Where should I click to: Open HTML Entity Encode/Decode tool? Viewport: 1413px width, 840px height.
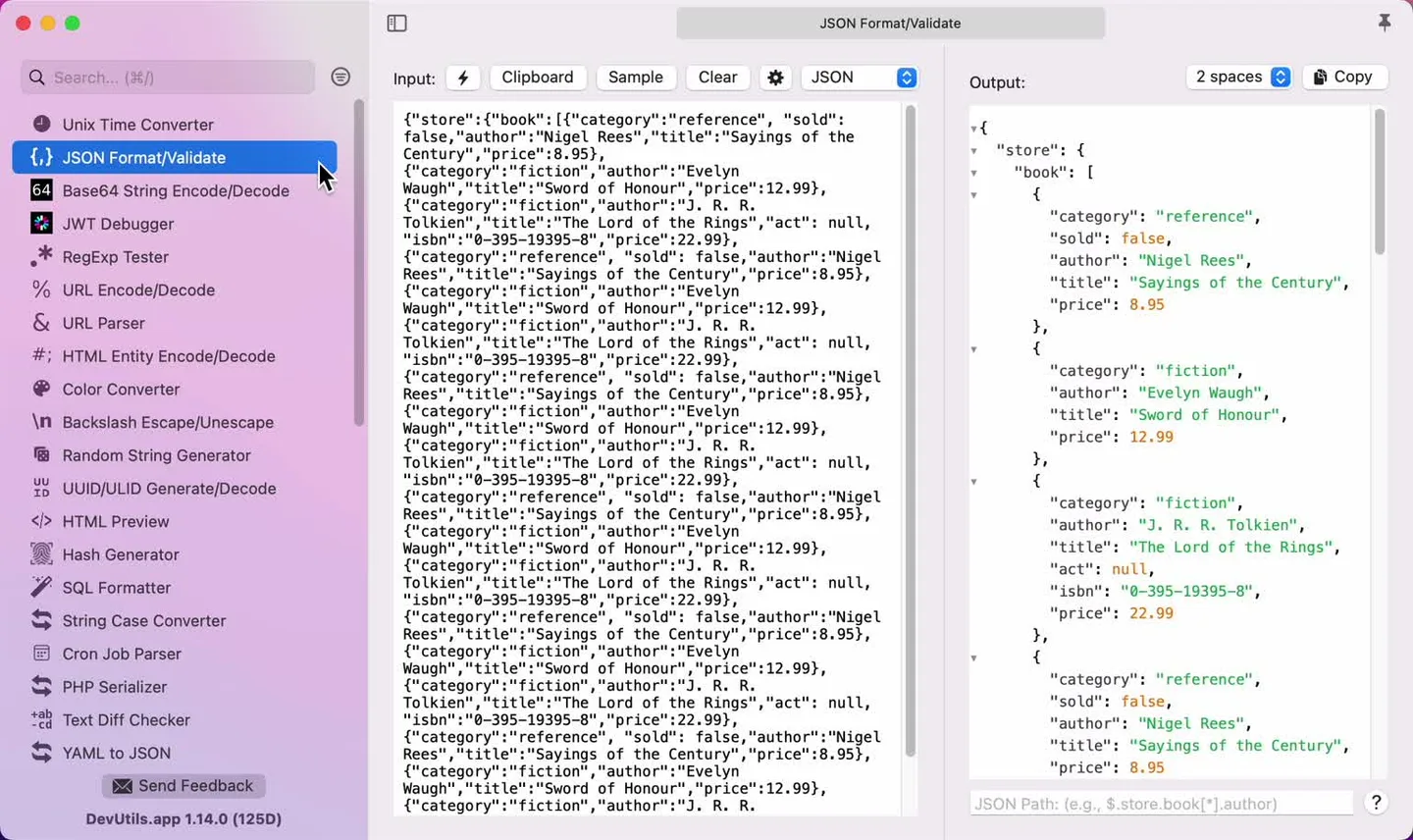tap(175, 356)
